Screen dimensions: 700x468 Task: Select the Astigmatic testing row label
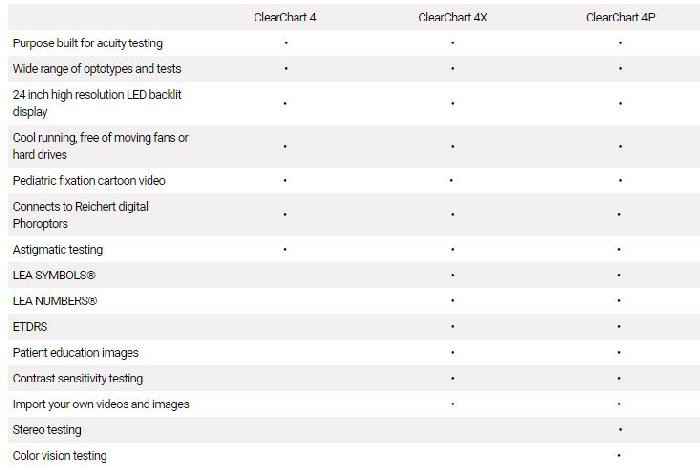58,250
